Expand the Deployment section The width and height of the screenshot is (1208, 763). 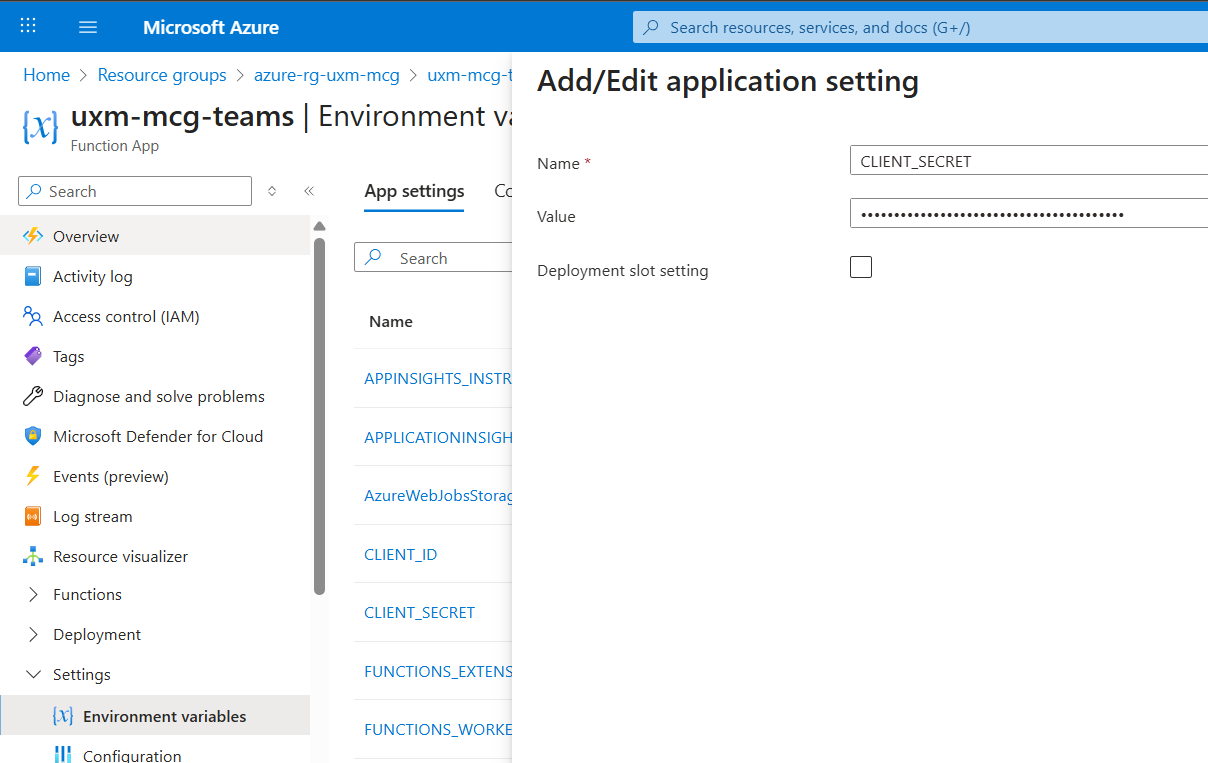point(33,635)
